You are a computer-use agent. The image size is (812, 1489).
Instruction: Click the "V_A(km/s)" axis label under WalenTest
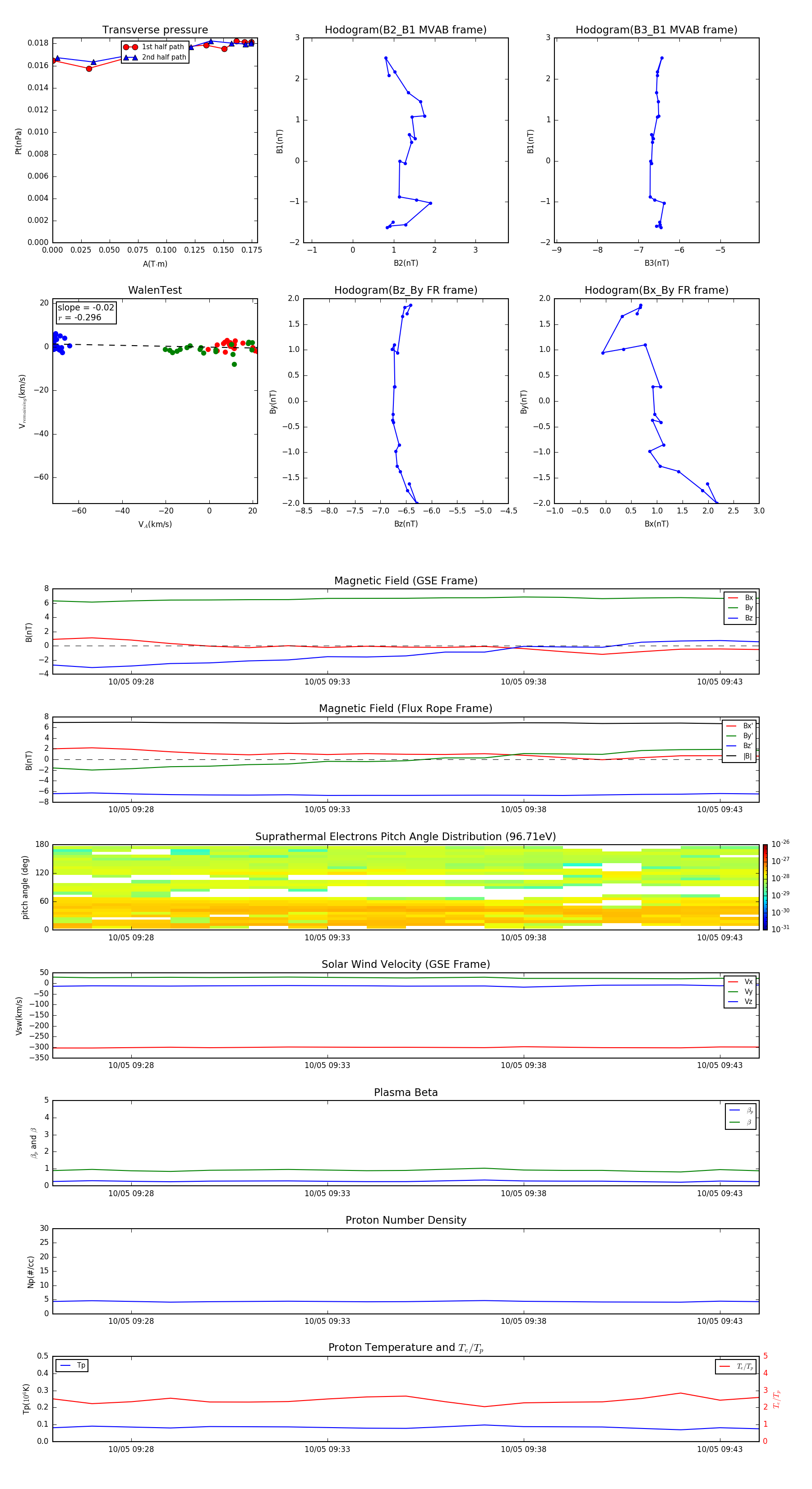[155, 525]
